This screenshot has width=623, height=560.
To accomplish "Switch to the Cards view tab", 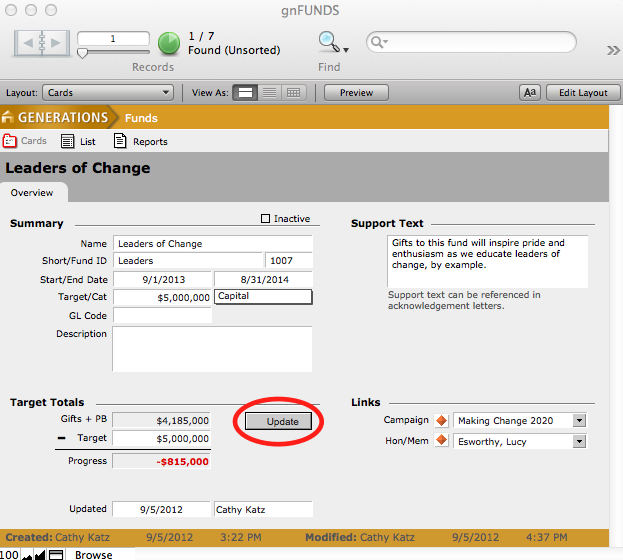I will tap(26, 141).
